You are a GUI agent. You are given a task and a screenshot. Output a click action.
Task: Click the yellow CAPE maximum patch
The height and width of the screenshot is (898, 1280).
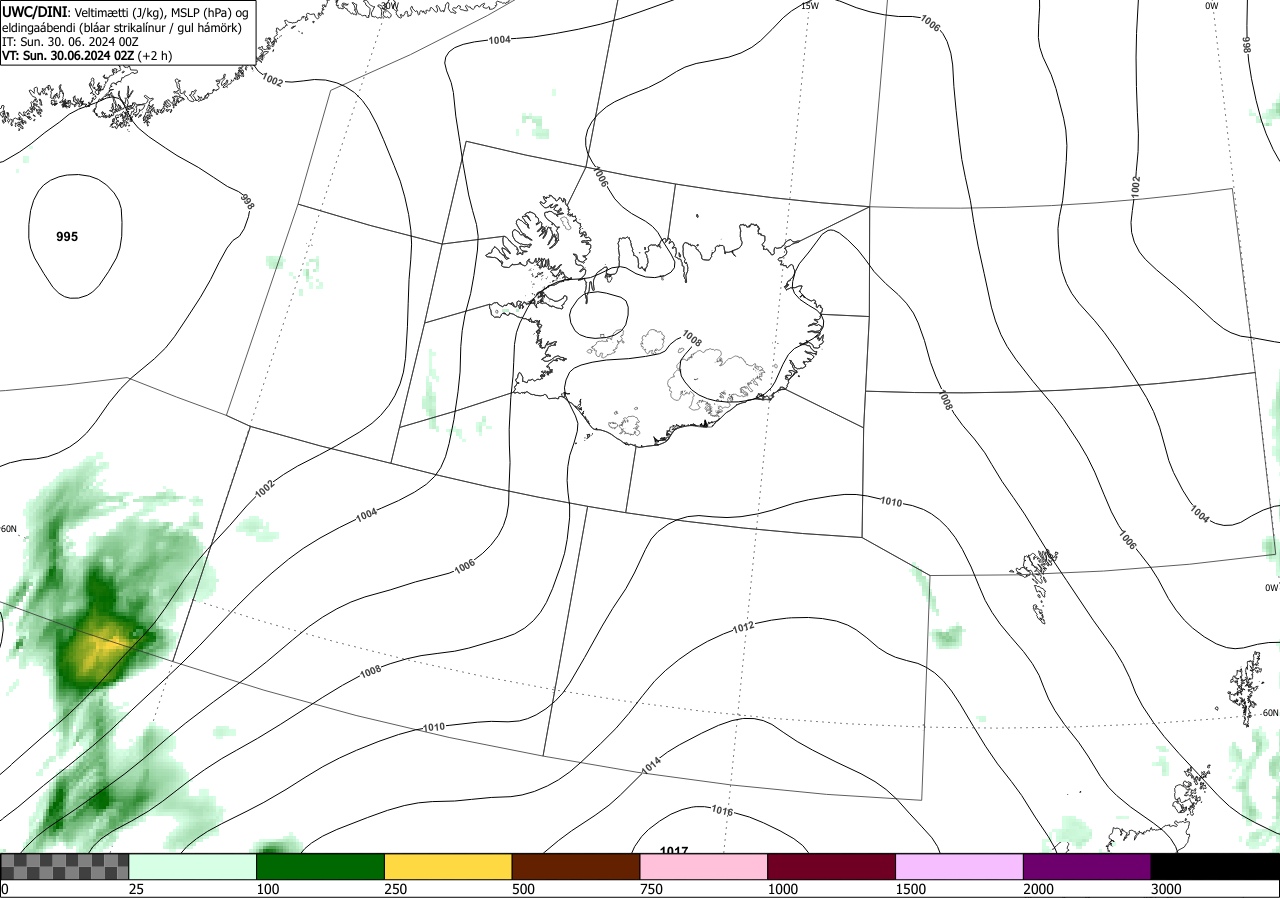coord(100,648)
